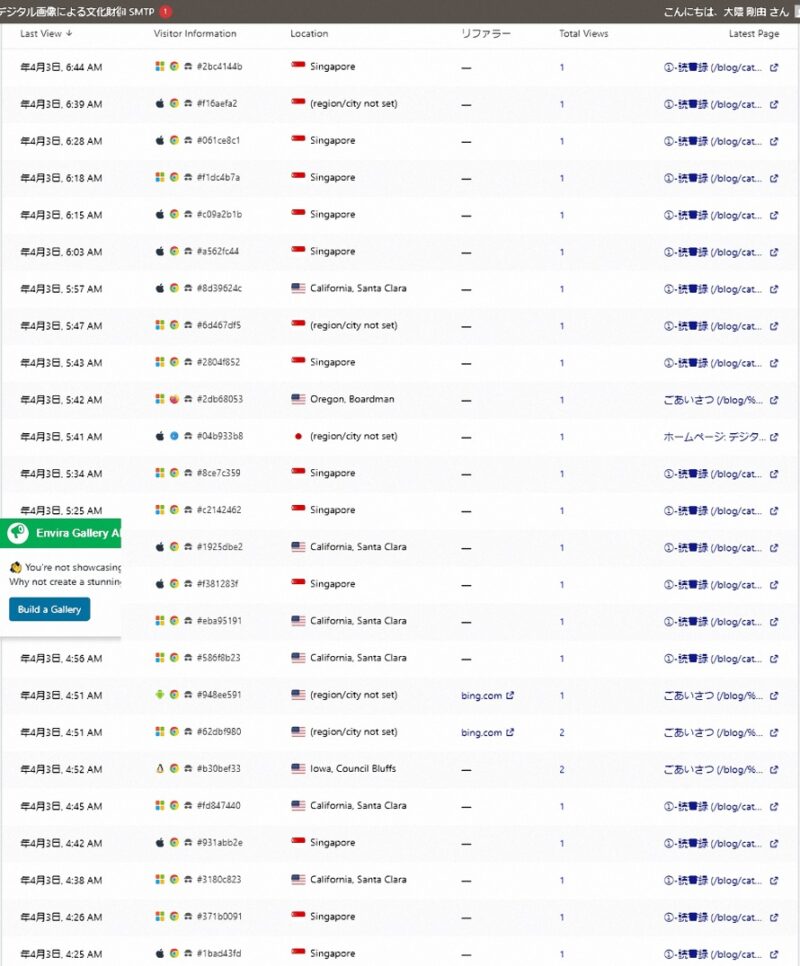Screen dimensions: 800x966
Task: Open visitor ID #f16aefa2 details
Action: point(217,104)
